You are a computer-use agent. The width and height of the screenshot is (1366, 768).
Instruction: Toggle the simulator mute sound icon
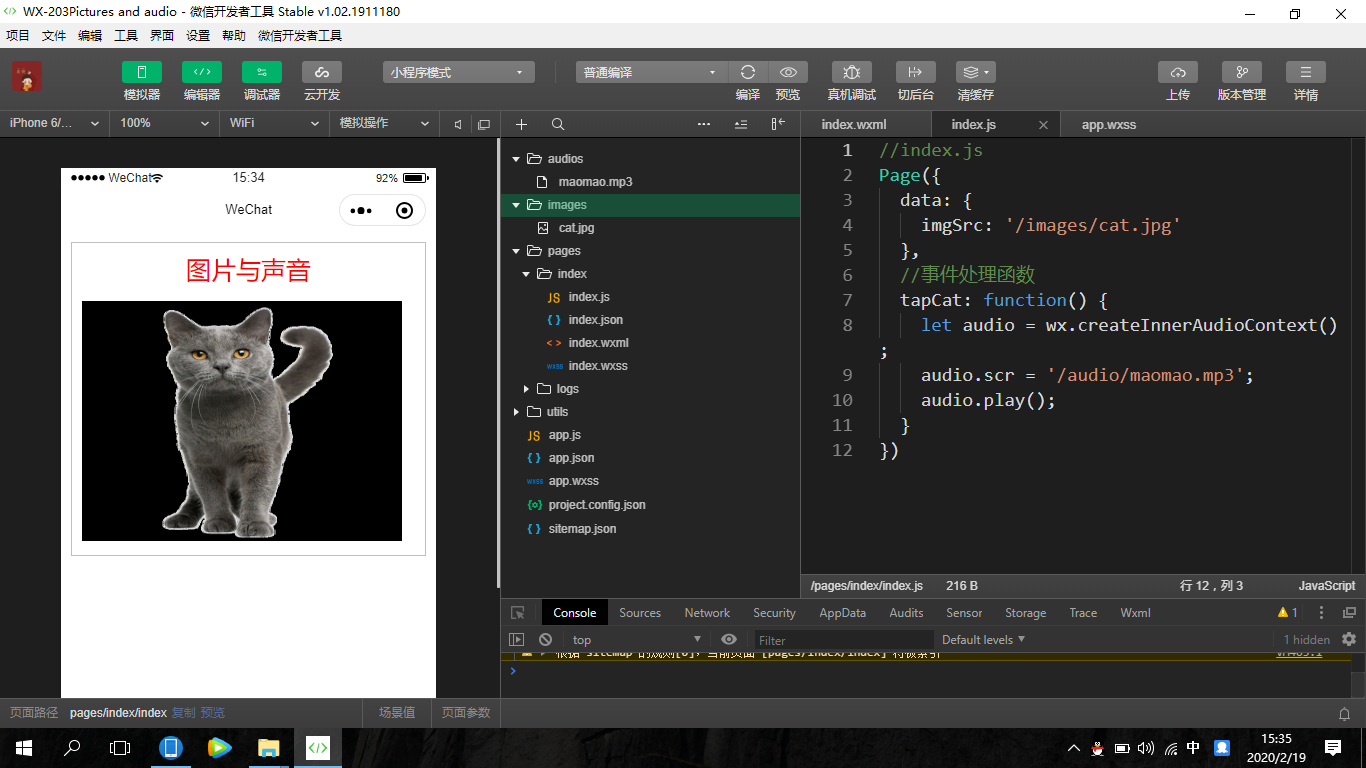[x=458, y=124]
